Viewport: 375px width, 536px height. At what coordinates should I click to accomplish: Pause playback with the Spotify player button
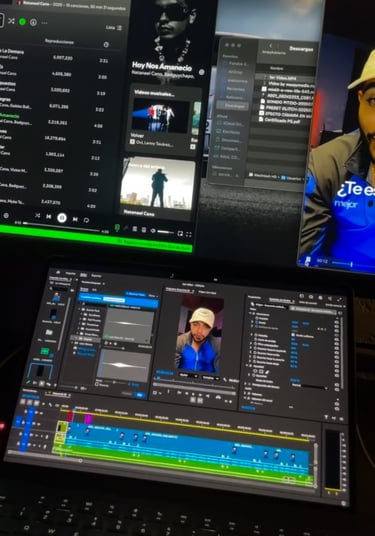[62, 217]
